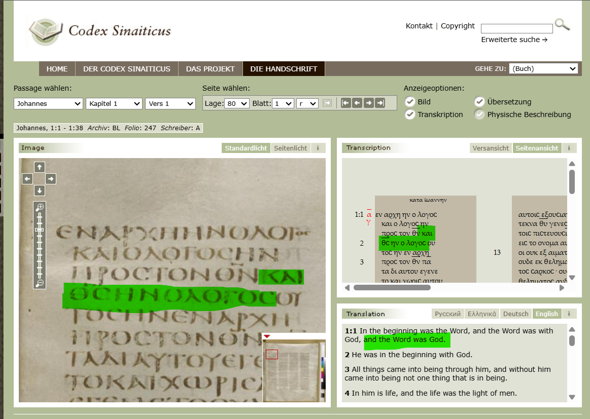This screenshot has width=590, height=419.
Task: Open the Transcription panel info button
Action: pos(569,148)
